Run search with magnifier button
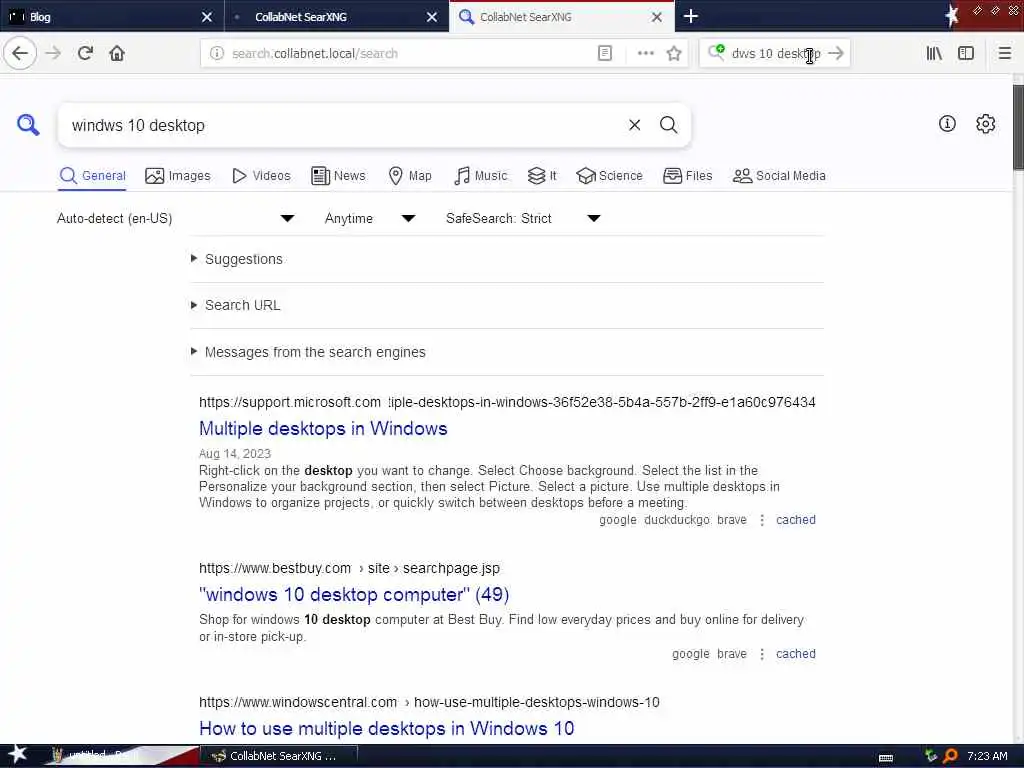1024x768 pixels. 668,125
